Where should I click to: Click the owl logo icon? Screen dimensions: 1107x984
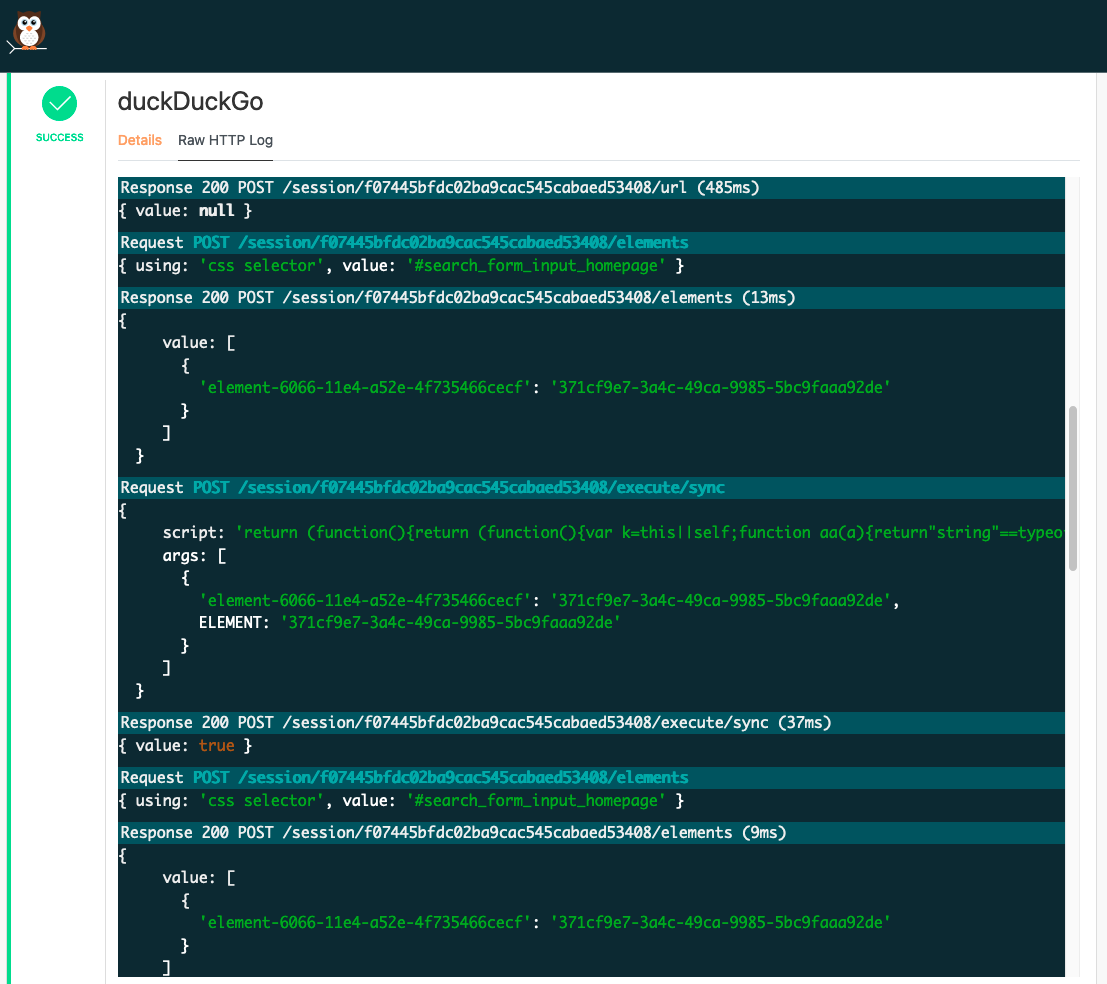(28, 33)
